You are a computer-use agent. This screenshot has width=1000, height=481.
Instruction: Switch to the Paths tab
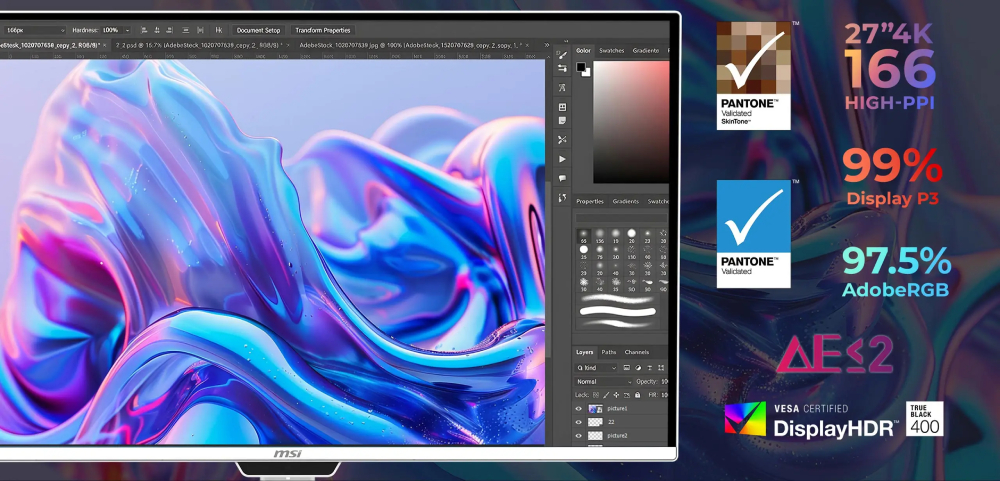(x=609, y=352)
